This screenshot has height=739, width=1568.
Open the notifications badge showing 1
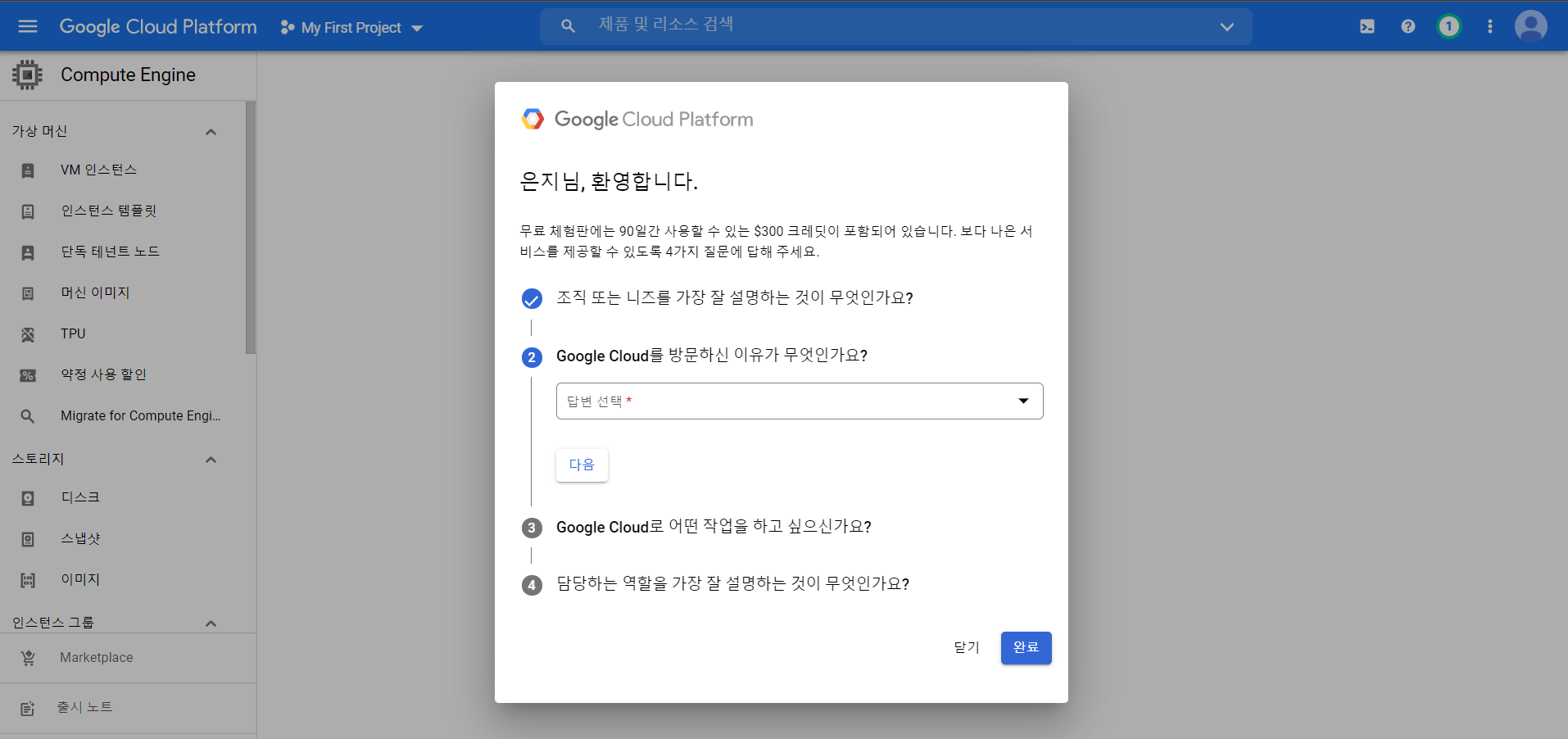(x=1448, y=26)
